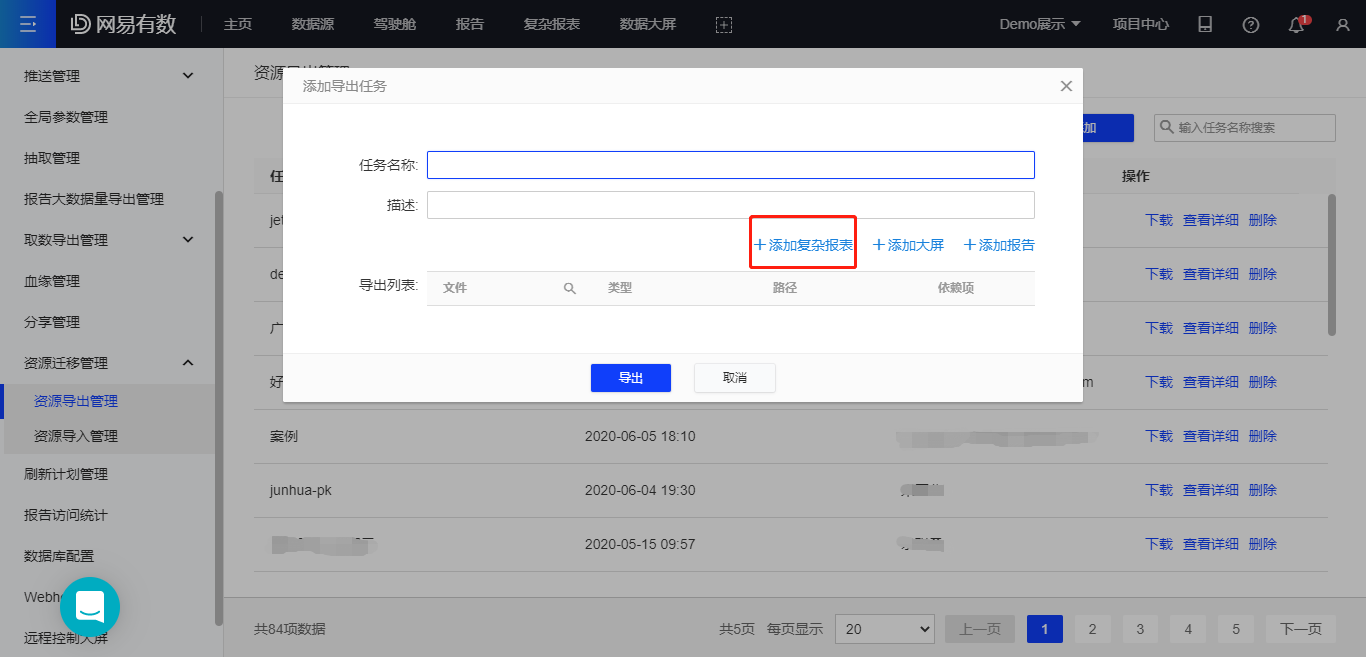Collapse the 资源迁移管理 sidebar section
This screenshot has height=657, width=1366.
188,363
